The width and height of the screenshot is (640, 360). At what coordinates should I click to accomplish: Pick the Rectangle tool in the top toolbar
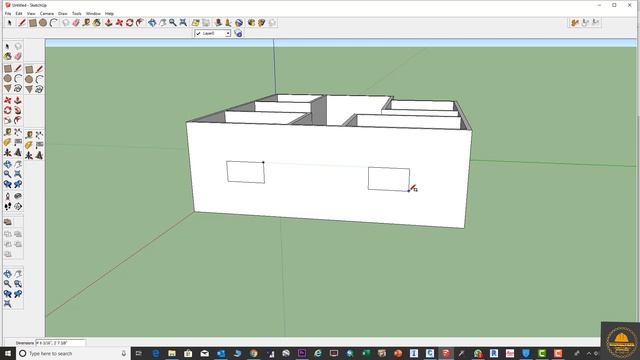(x=33, y=23)
